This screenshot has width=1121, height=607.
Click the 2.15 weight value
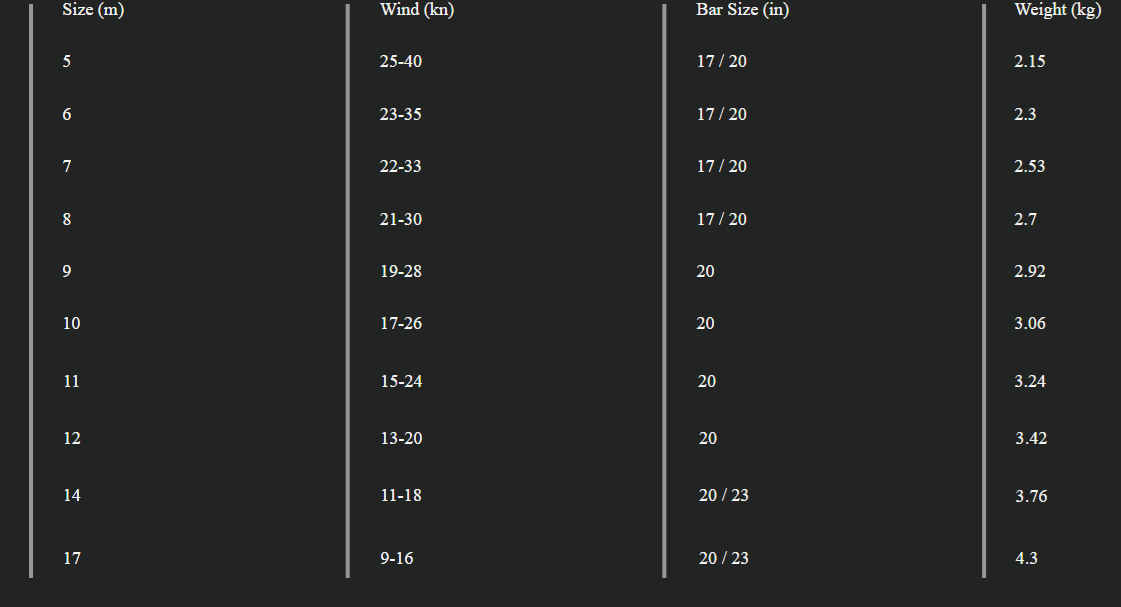(x=1029, y=61)
